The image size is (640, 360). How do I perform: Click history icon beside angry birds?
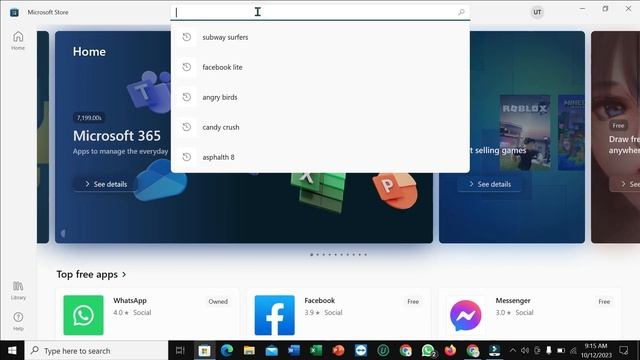pos(187,97)
